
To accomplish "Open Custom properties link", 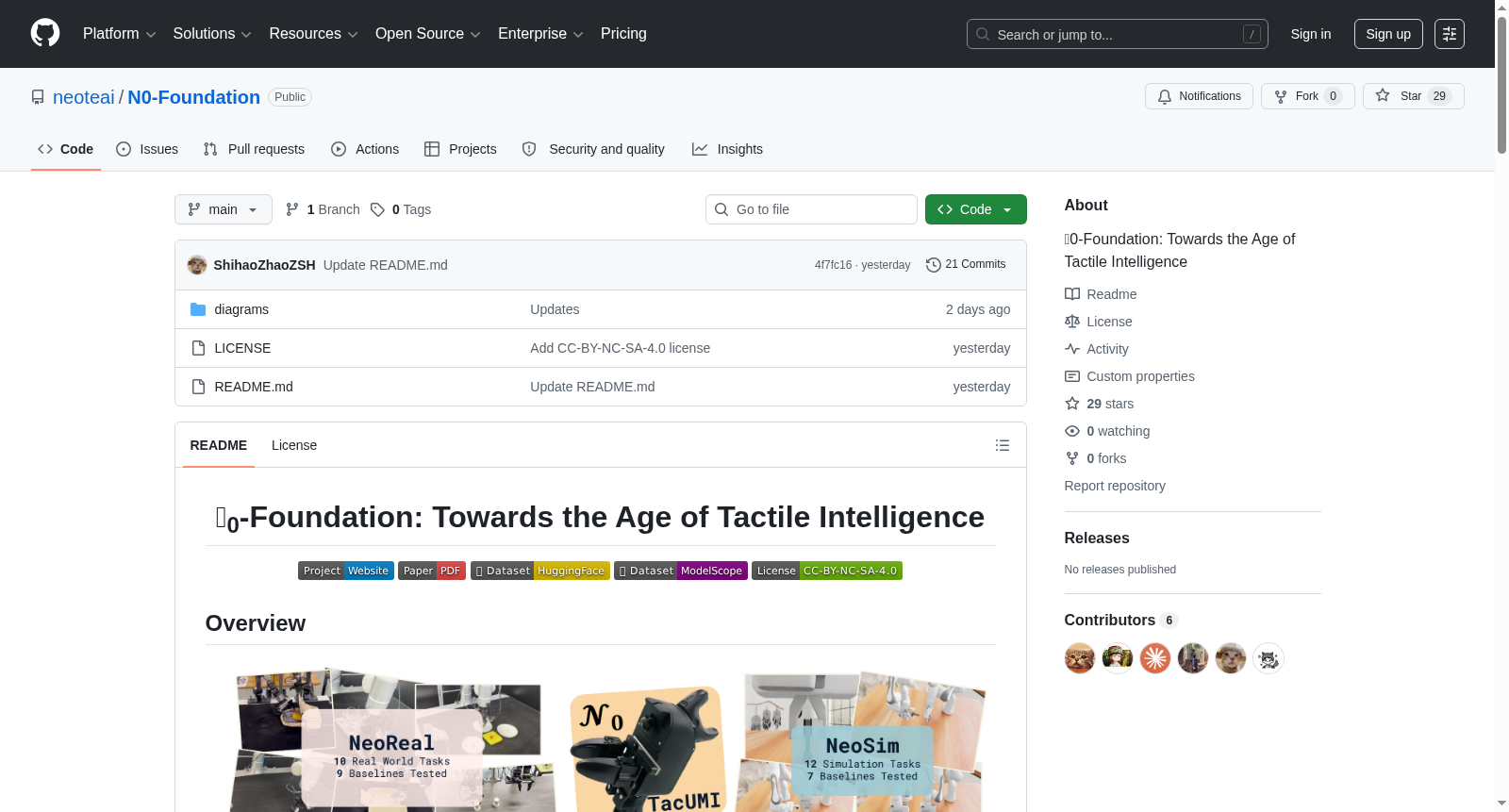I will tap(1130, 376).
